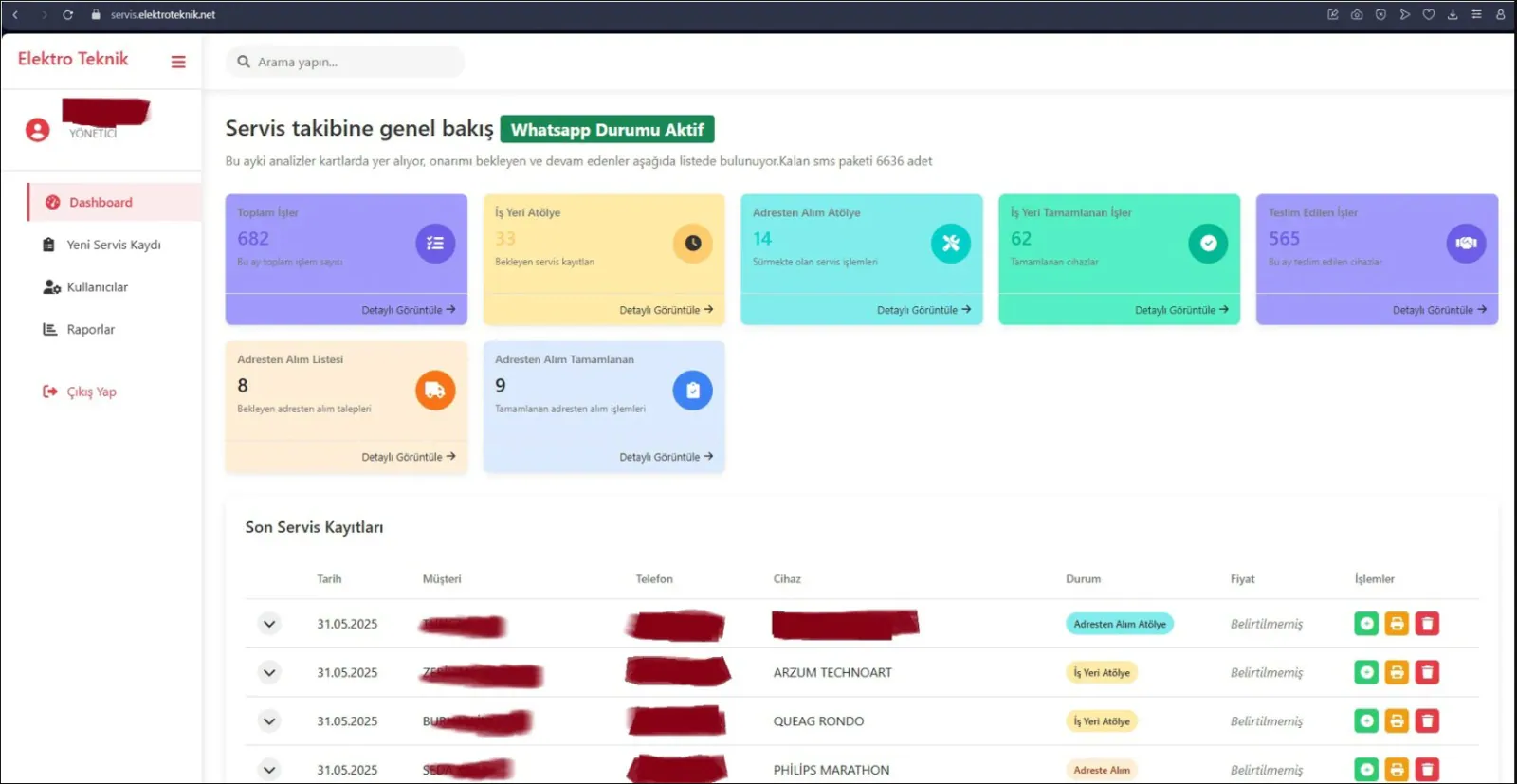Open Detaylı Görüntüle under Adresten Alım Tamamlanan
The height and width of the screenshot is (784, 1517).
[667, 457]
